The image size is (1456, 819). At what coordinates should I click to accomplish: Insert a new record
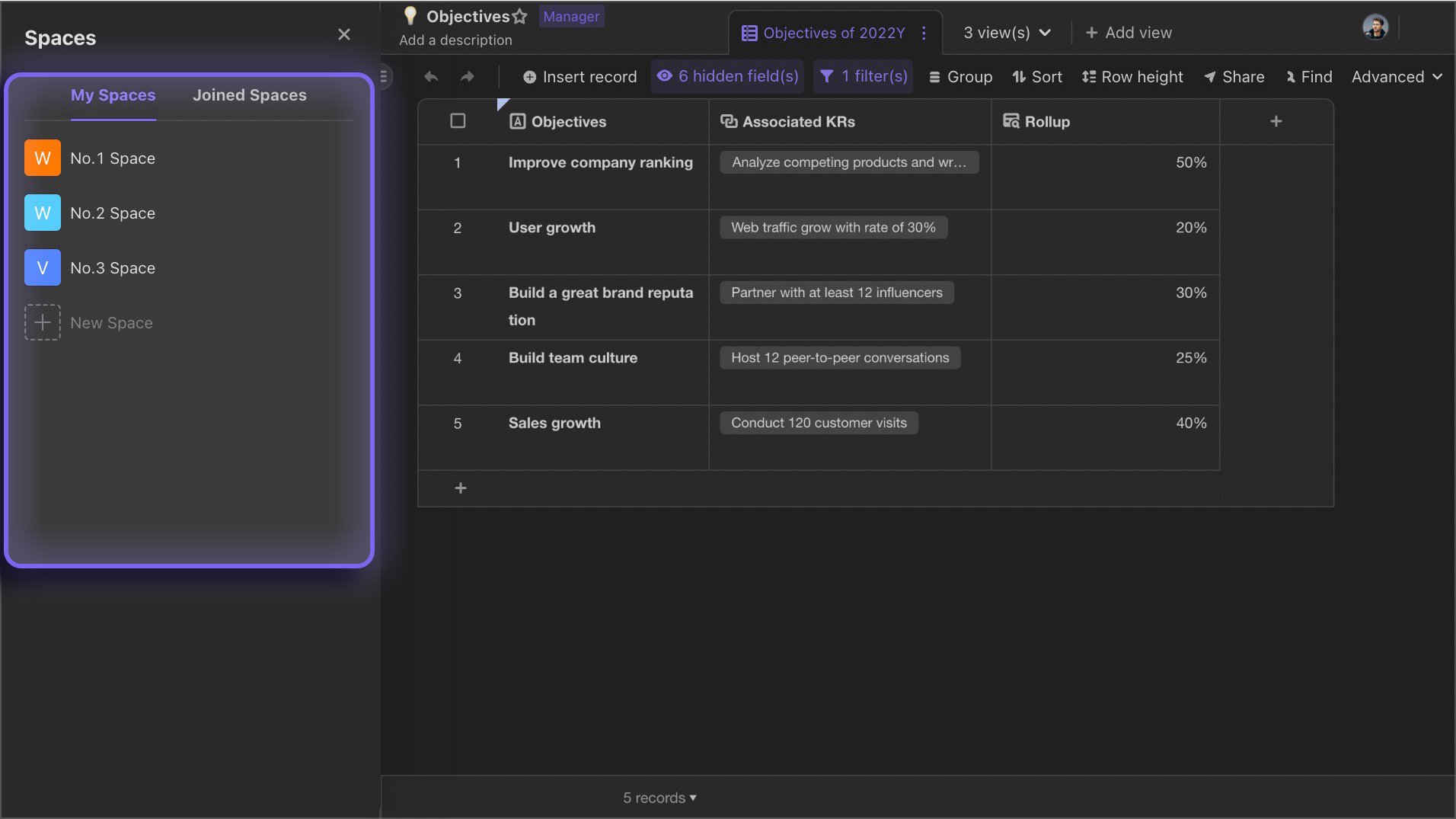(x=580, y=77)
